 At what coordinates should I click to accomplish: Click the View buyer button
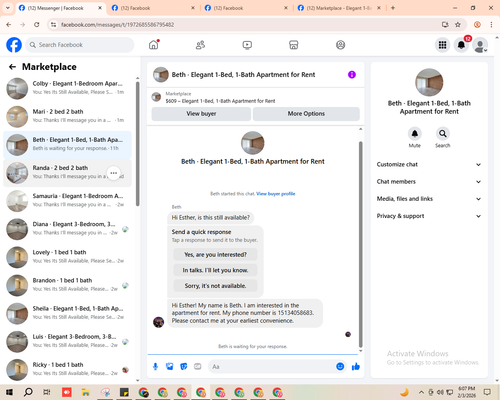[x=201, y=114]
